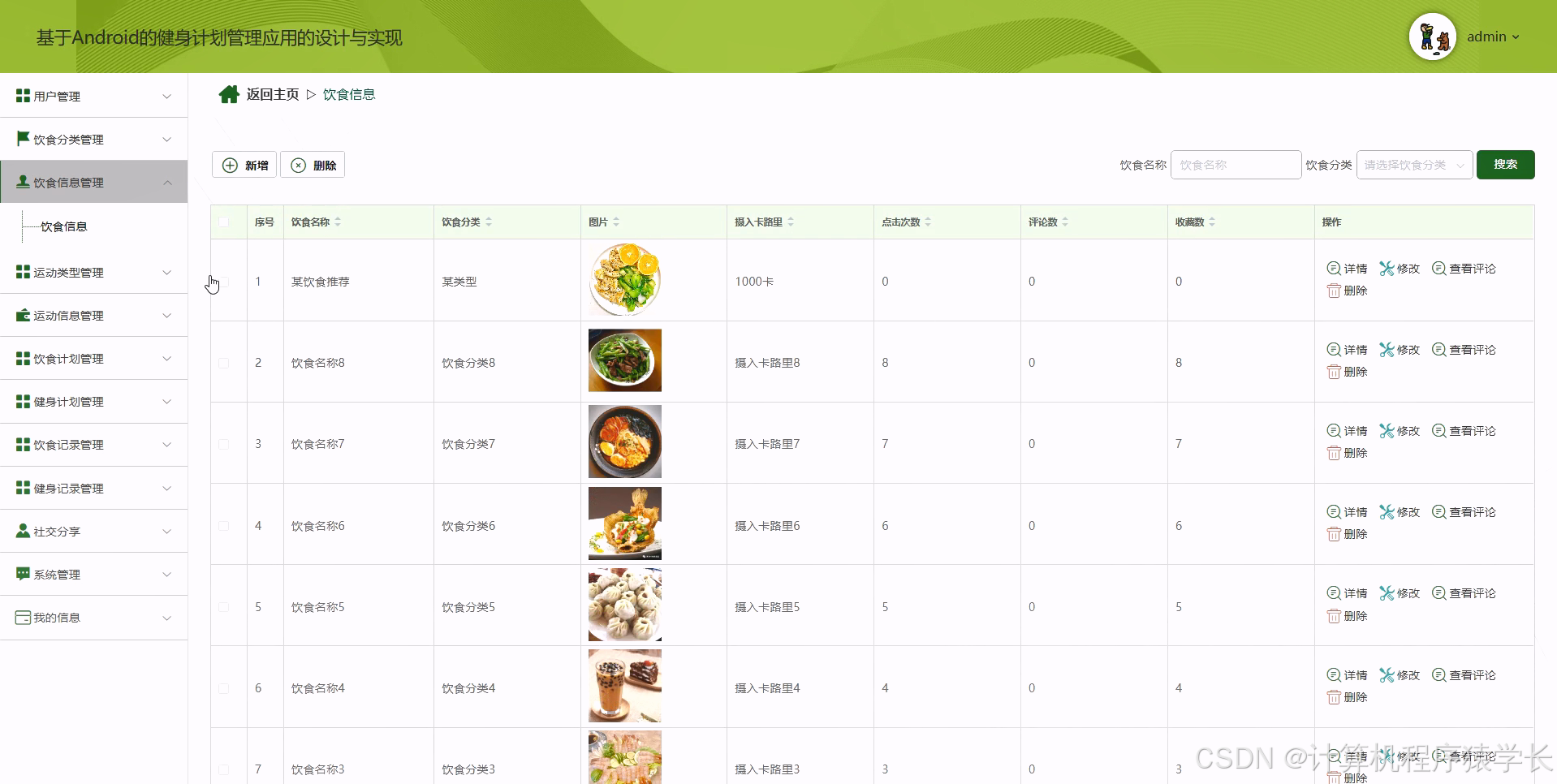The height and width of the screenshot is (784, 1557).
Task: Expand 用户管理 sidebar menu
Action: [x=93, y=96]
